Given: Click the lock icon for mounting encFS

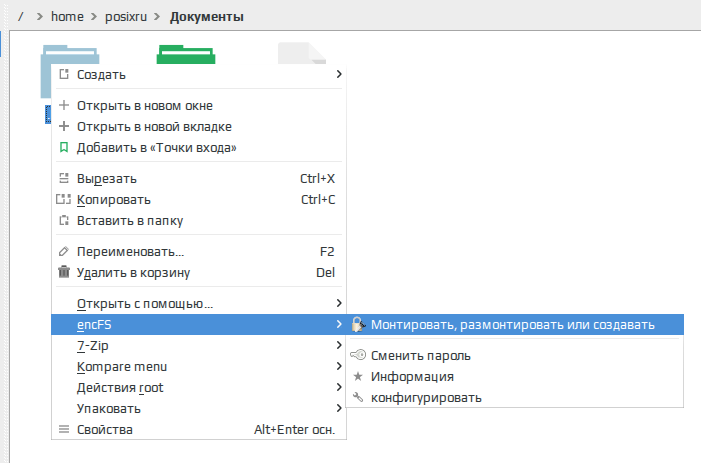Looking at the screenshot, I should (358, 324).
